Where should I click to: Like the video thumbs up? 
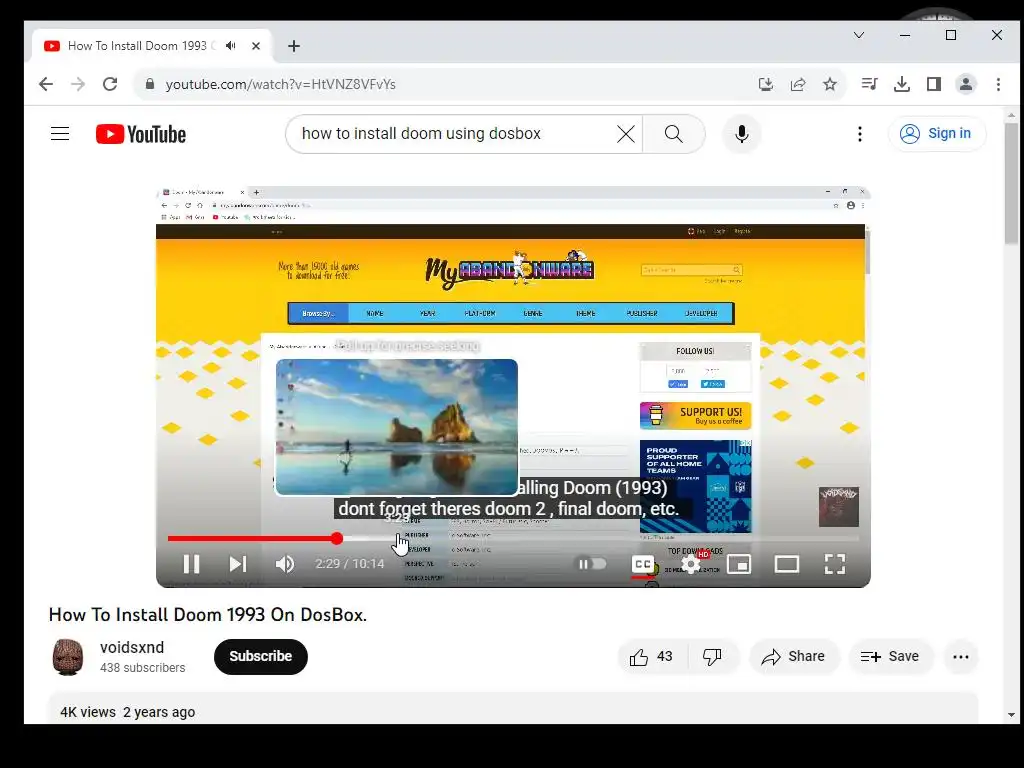coord(651,657)
